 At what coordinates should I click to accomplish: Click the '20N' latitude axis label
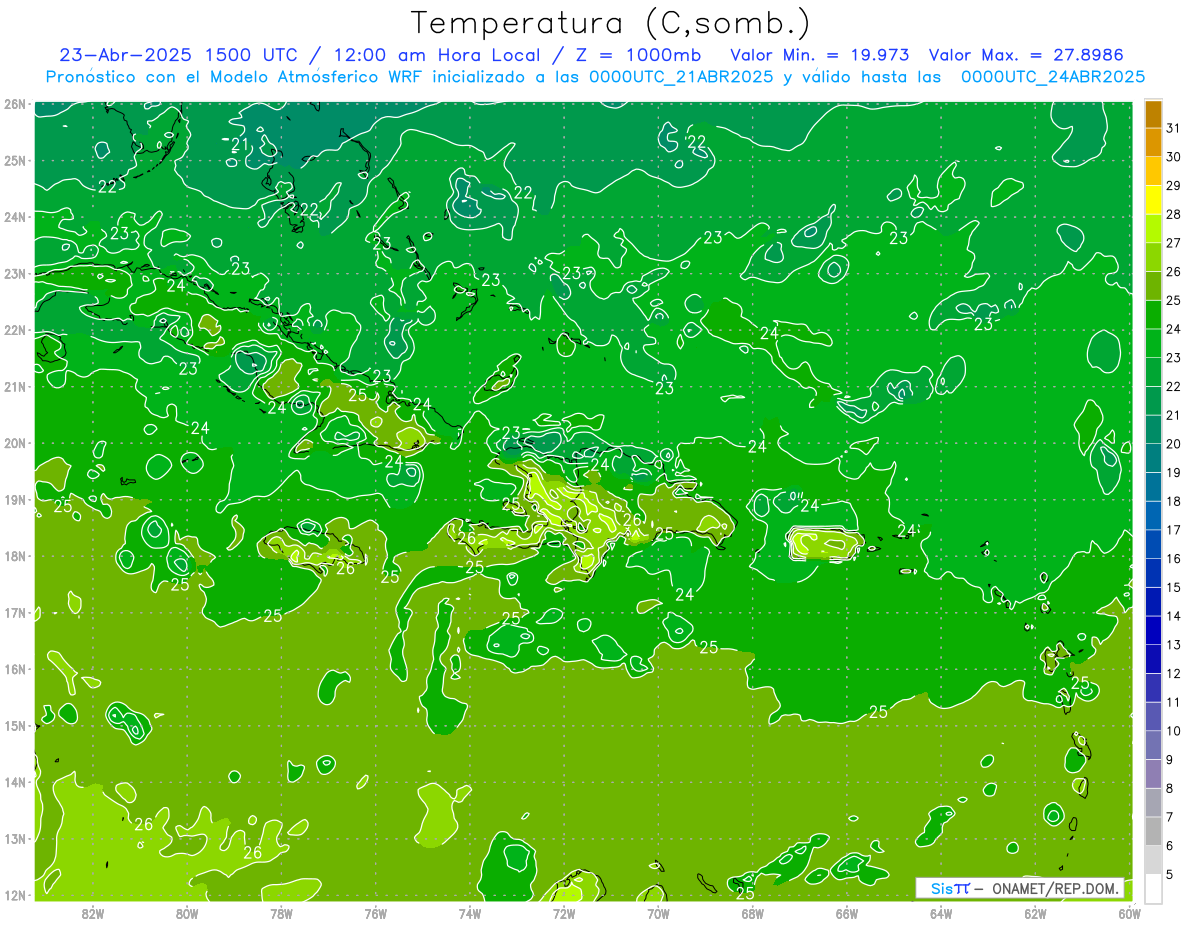click(x=15, y=443)
